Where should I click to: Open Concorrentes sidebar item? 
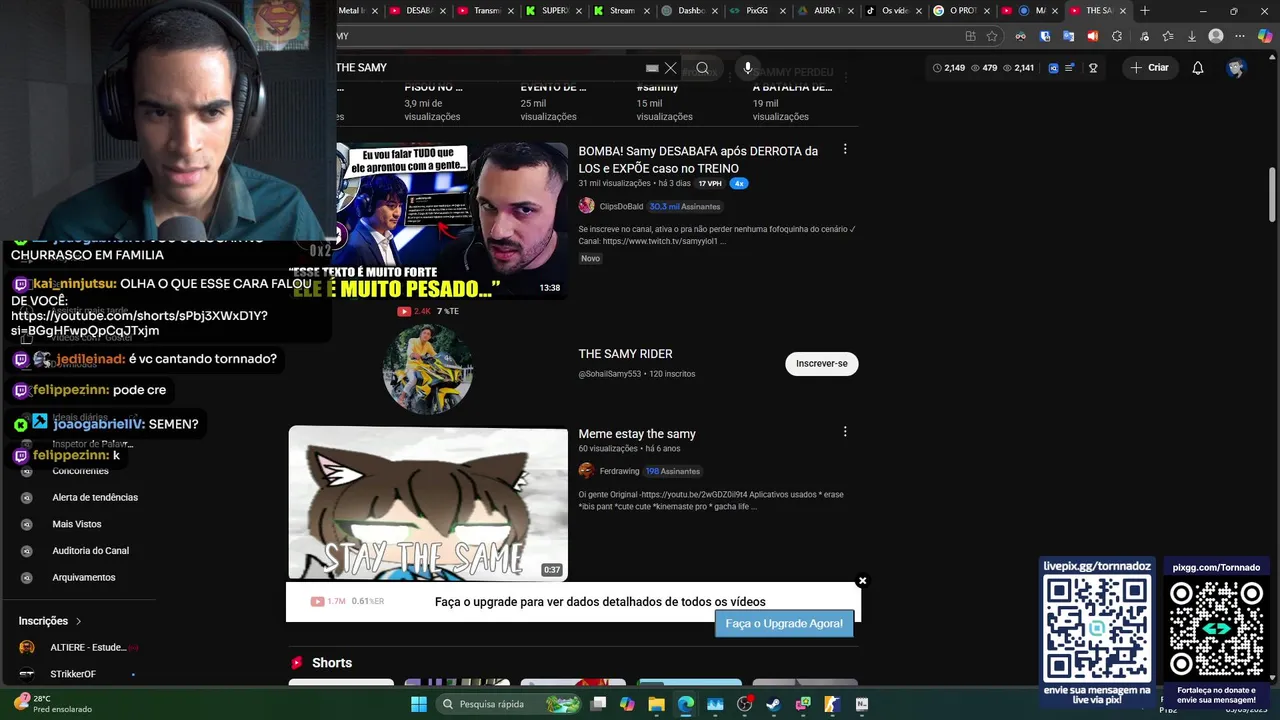pos(80,471)
